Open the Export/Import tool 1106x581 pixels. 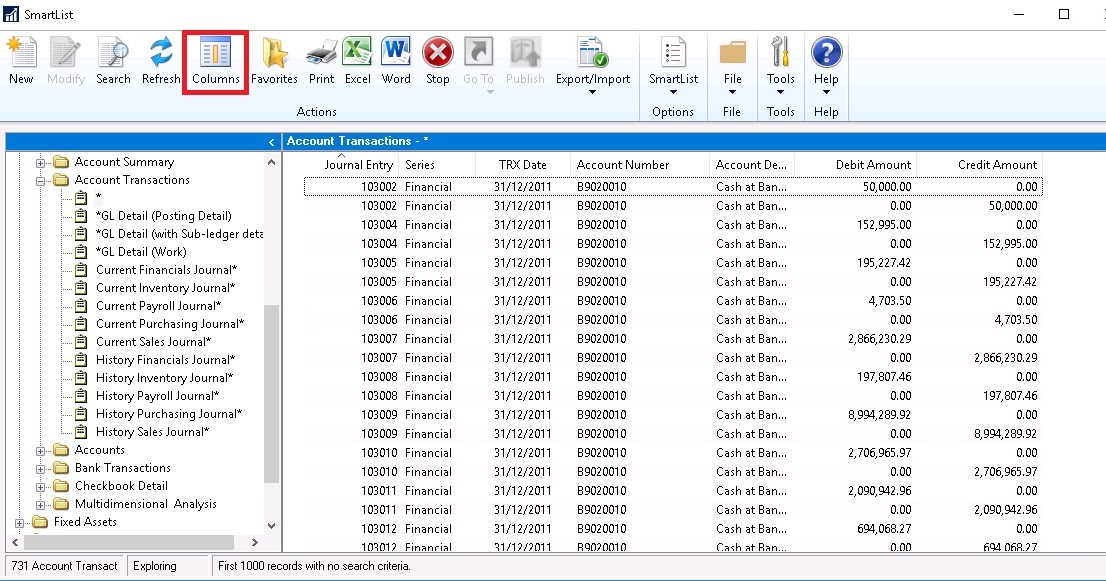point(593,60)
